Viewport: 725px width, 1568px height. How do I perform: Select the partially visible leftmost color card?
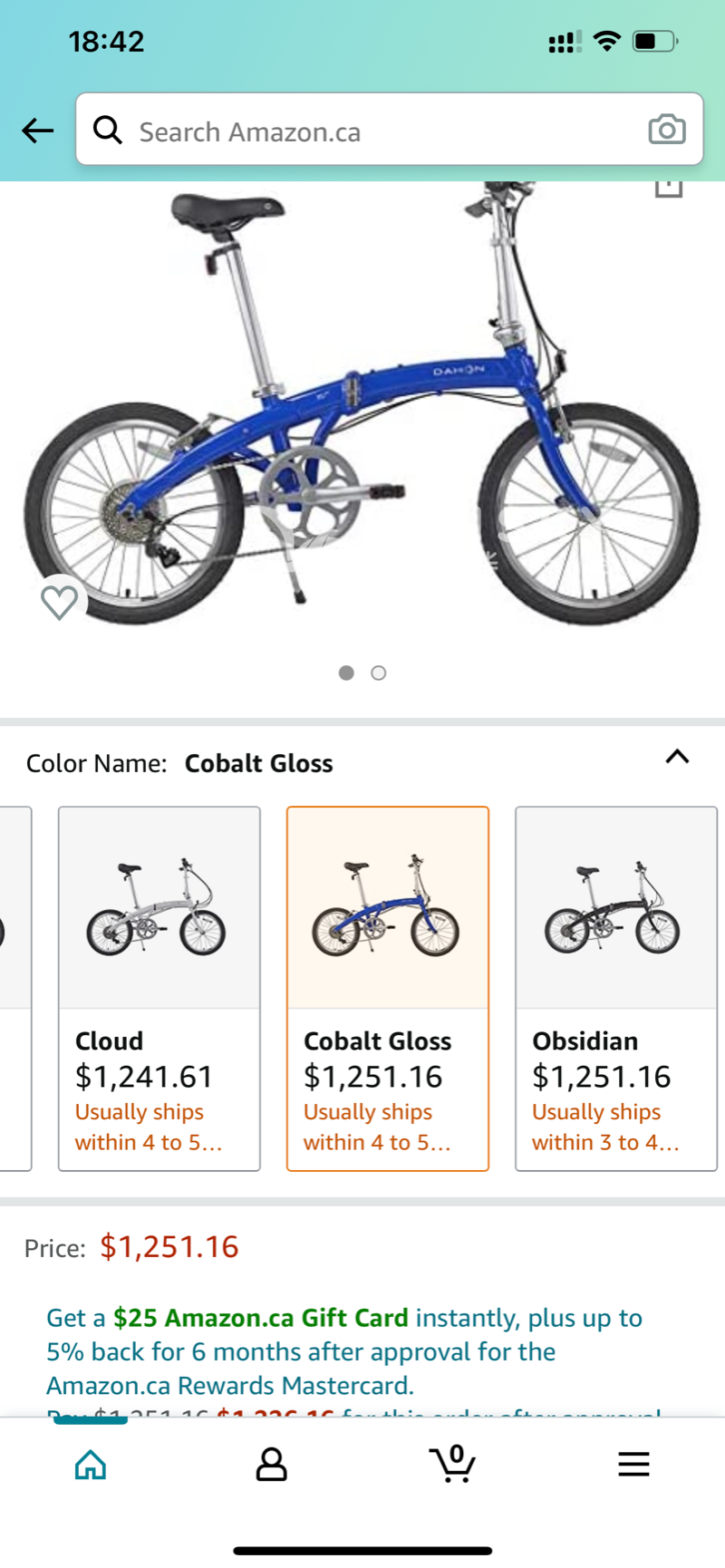14,988
